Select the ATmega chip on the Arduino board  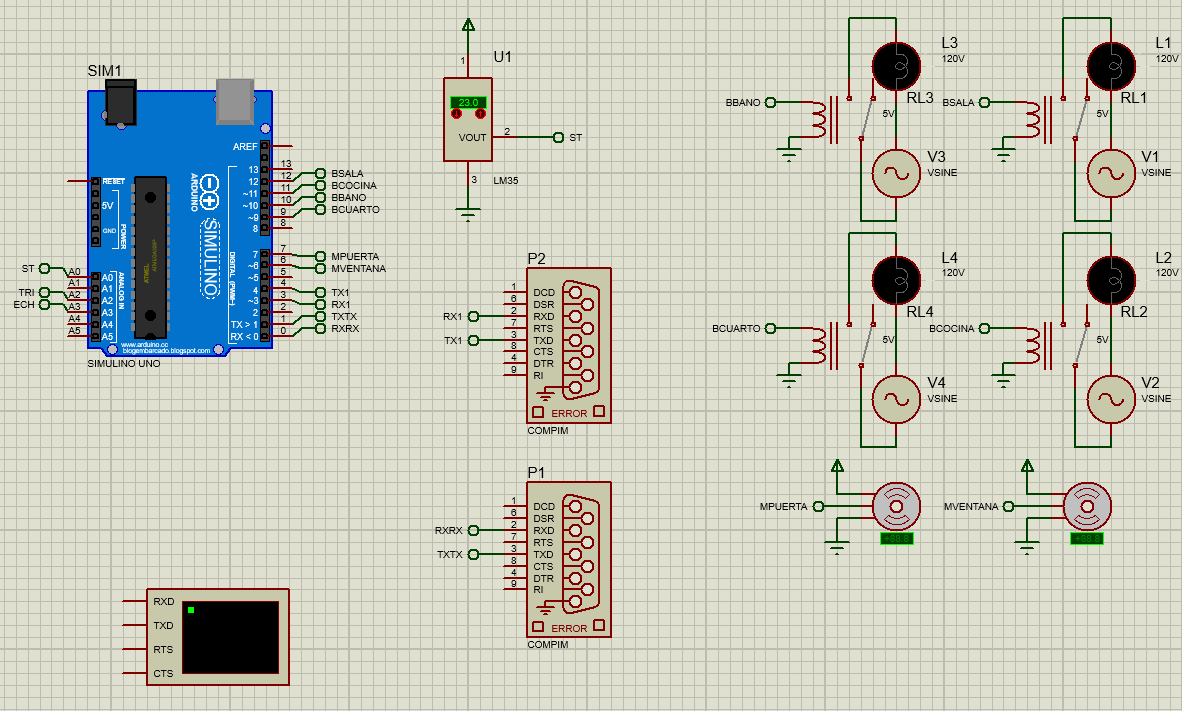pos(150,258)
